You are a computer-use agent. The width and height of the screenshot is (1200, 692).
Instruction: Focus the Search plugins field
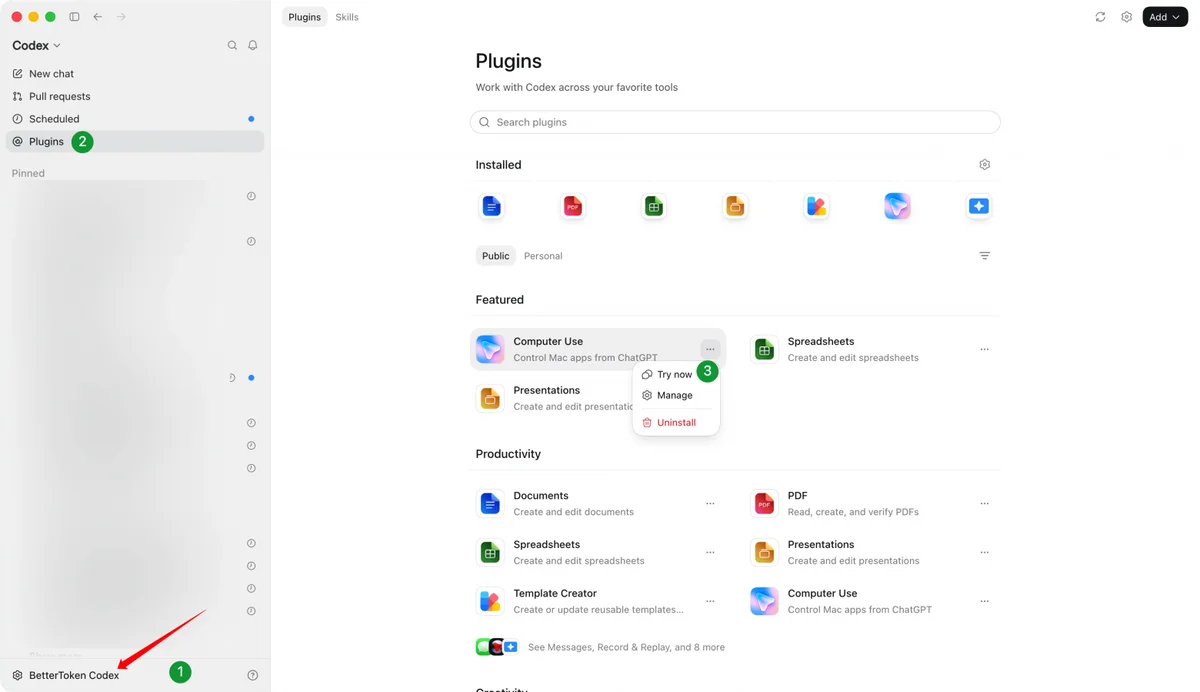(735, 122)
